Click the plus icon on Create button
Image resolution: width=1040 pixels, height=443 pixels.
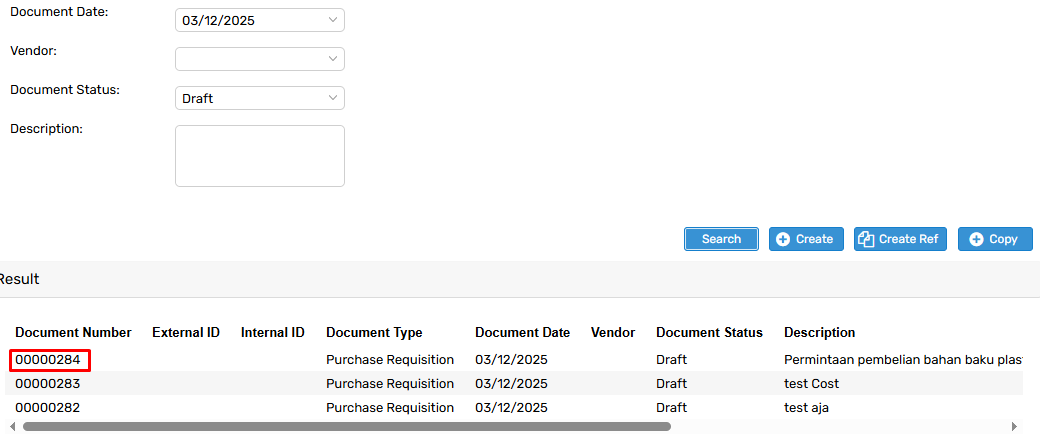pyautogui.click(x=783, y=239)
